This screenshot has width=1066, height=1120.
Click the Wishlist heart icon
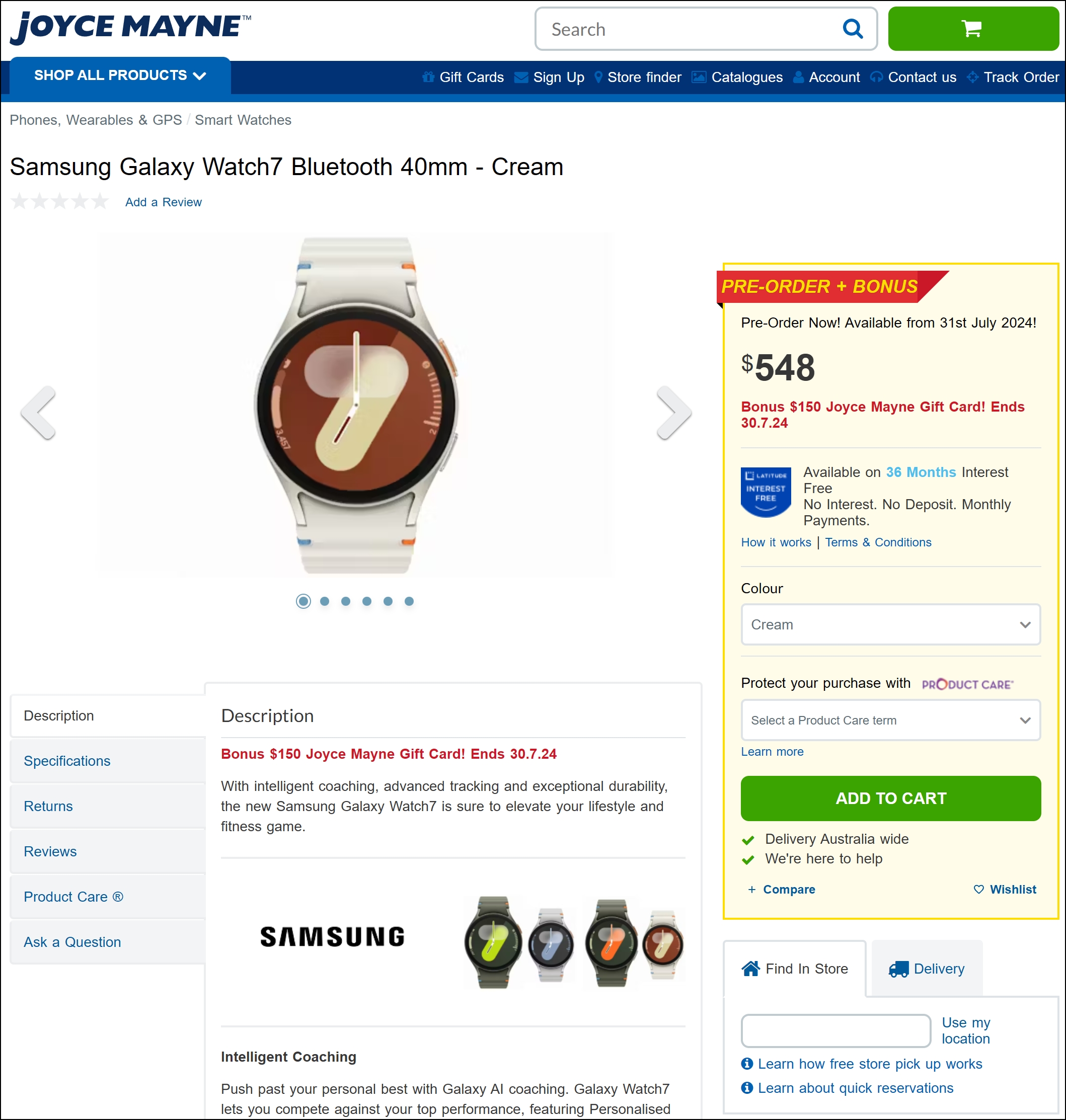[x=978, y=890]
